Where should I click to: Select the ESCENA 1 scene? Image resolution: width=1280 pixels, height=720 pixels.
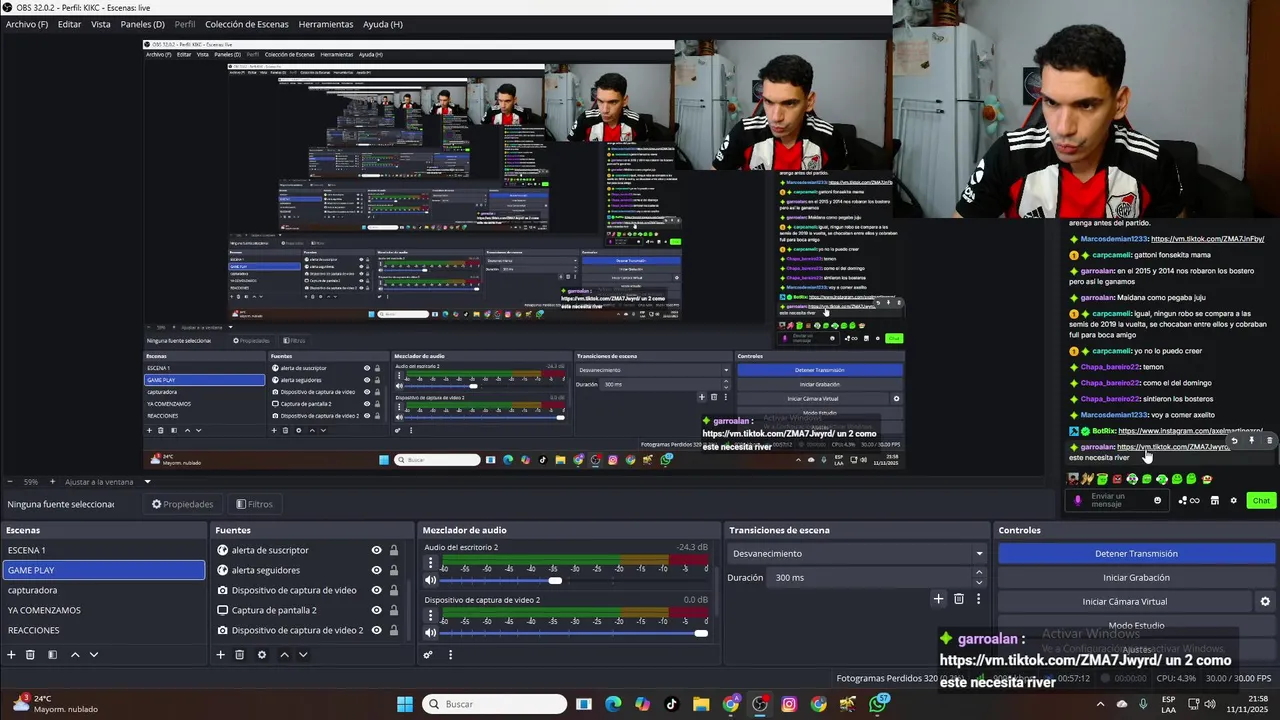click(x=104, y=550)
